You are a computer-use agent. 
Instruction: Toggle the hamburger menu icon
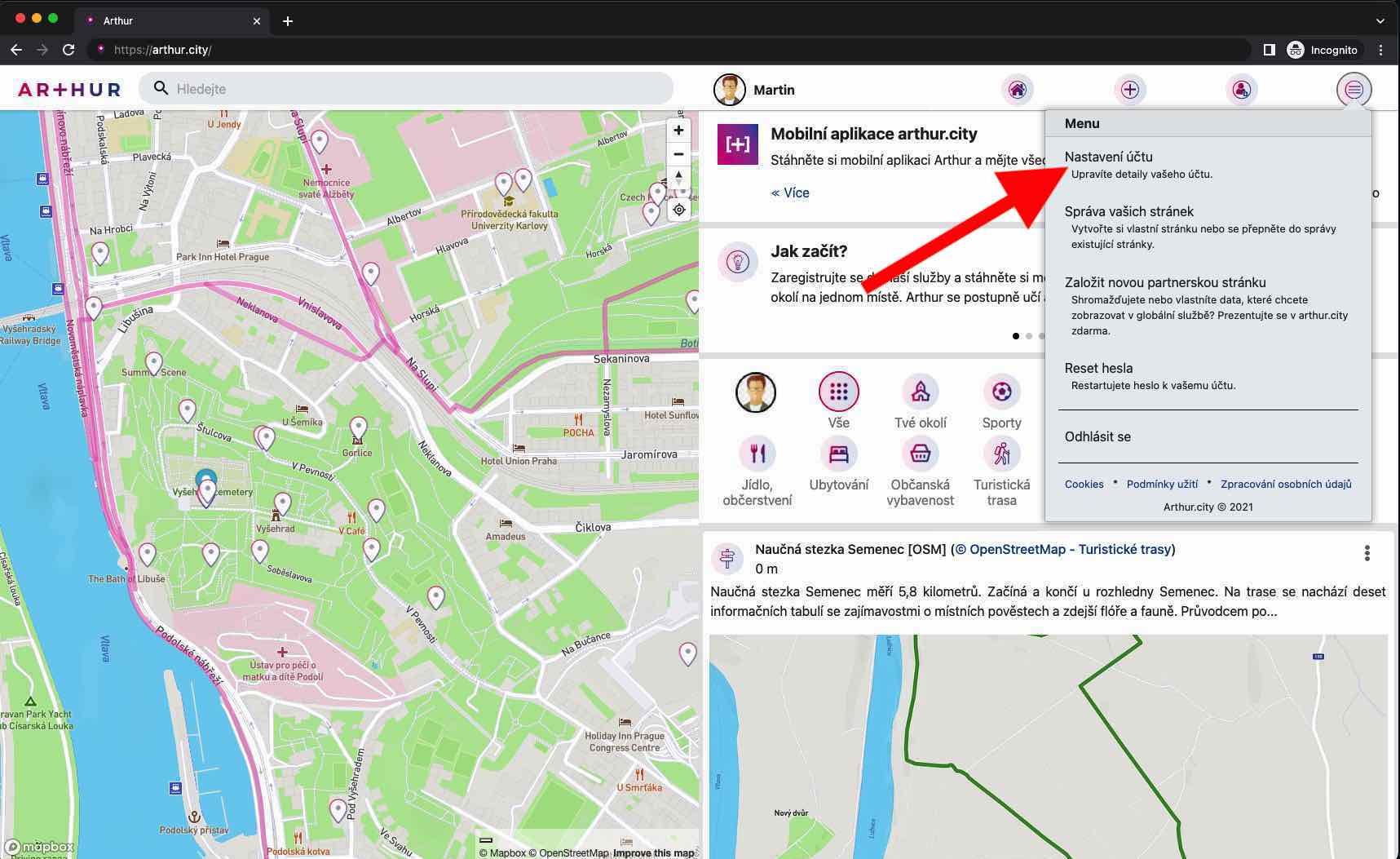pyautogui.click(x=1354, y=90)
